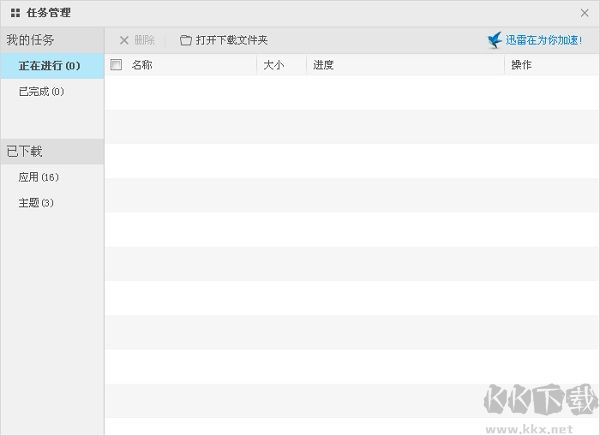Open the 应用 (16) downloaded list
The width and height of the screenshot is (600, 436).
pos(52,177)
